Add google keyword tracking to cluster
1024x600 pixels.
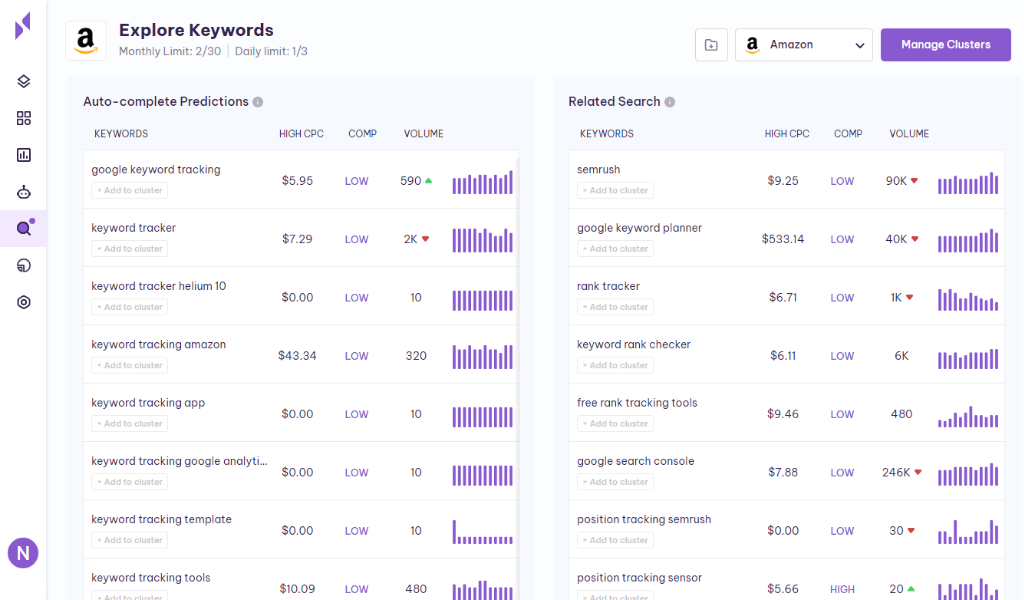(129, 191)
